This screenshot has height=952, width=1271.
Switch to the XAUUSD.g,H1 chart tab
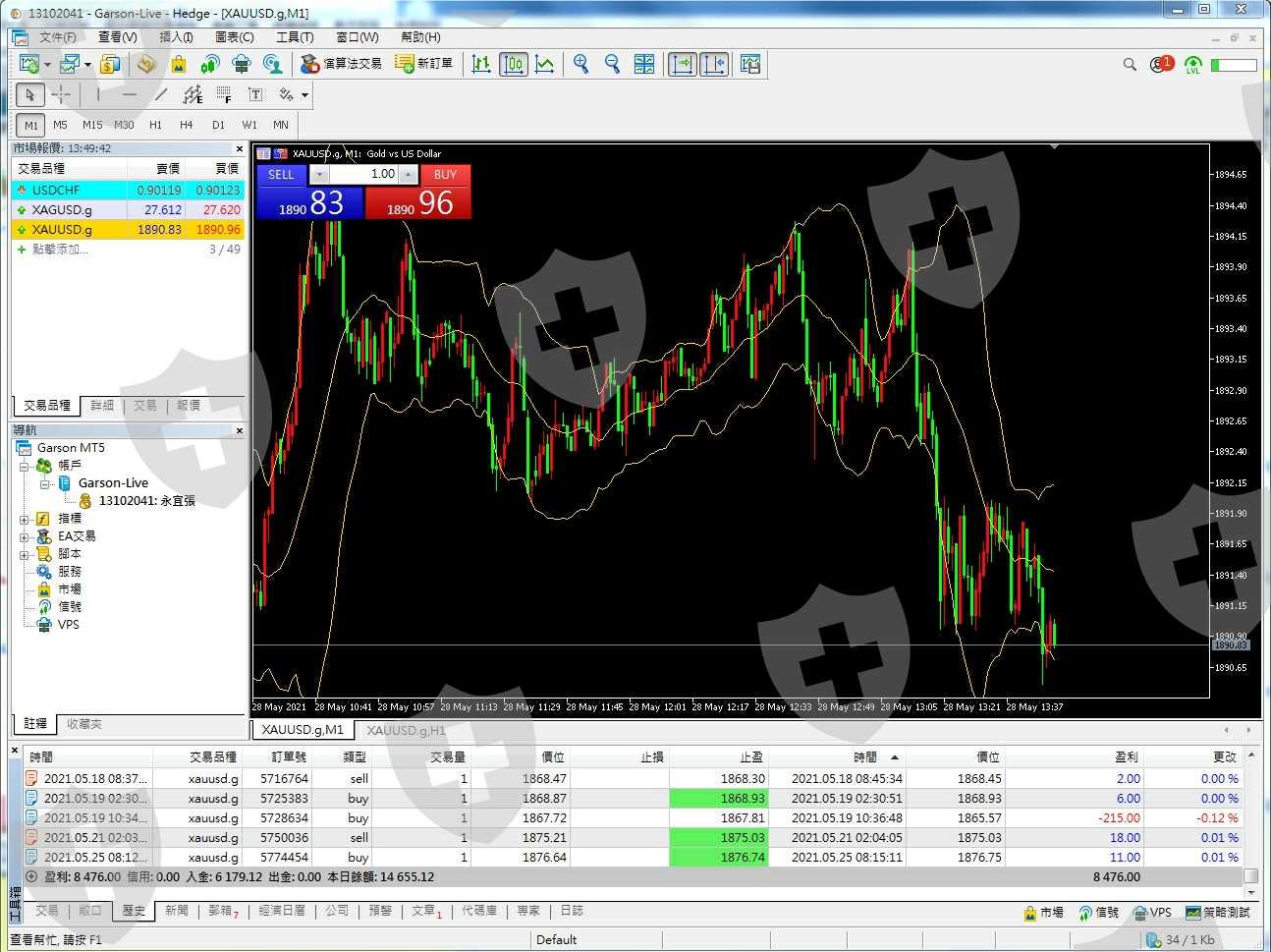click(x=406, y=730)
